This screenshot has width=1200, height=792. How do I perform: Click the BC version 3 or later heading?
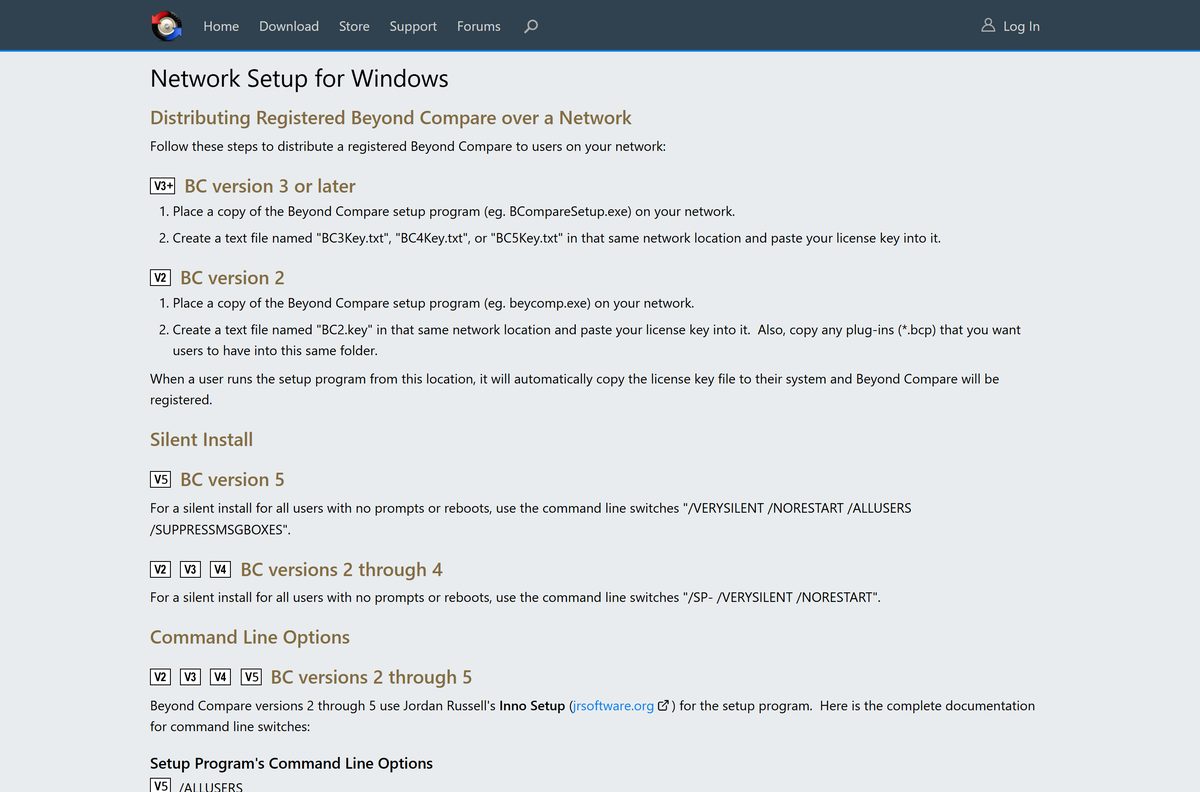coord(270,186)
